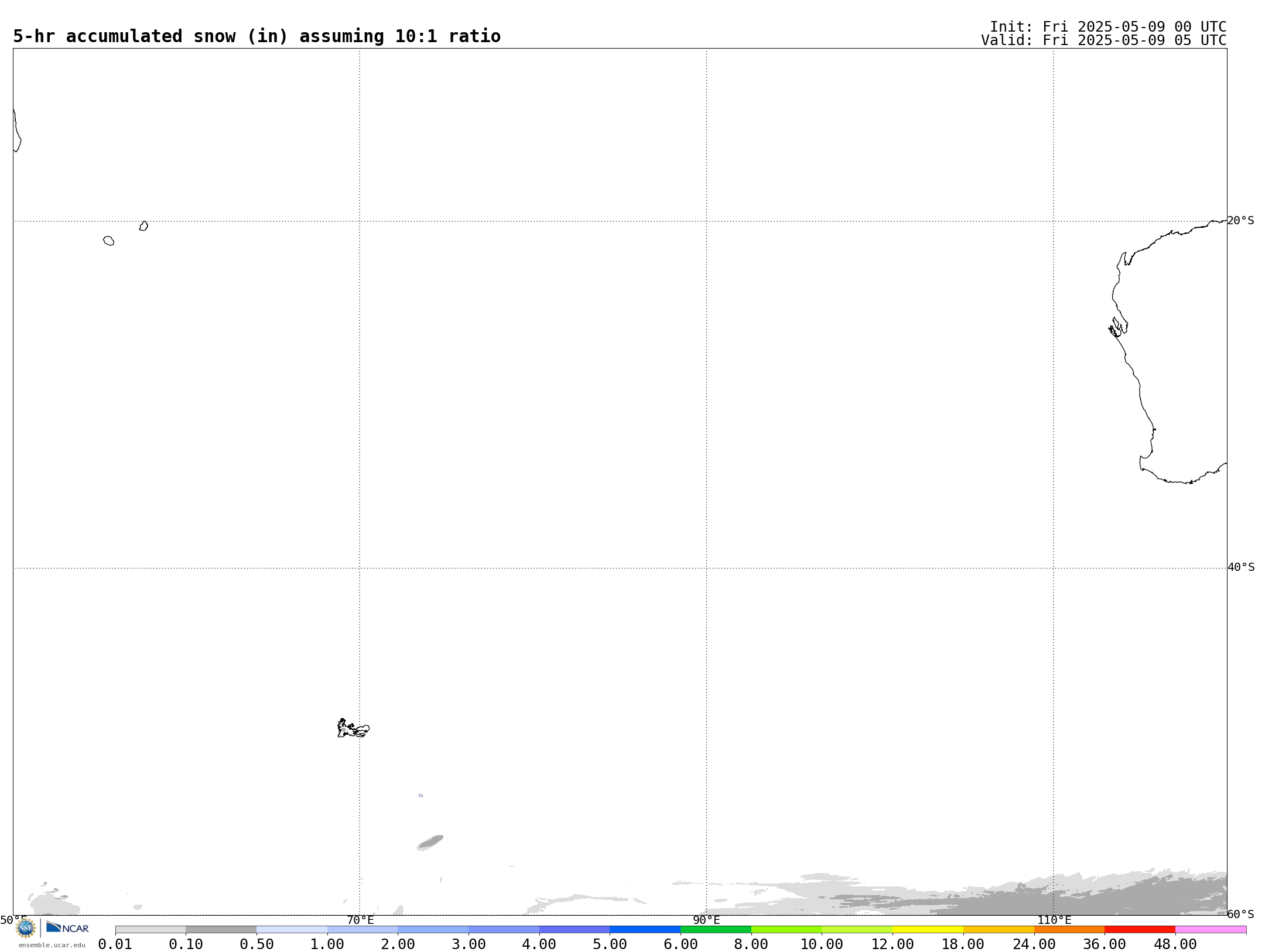Click the colorbar value 3.00 label
The width and height of the screenshot is (1265, 952).
469,944
